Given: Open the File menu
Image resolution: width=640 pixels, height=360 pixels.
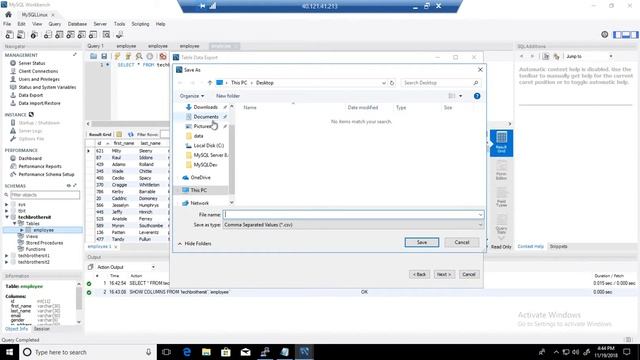Looking at the screenshot, I should coord(7,24).
